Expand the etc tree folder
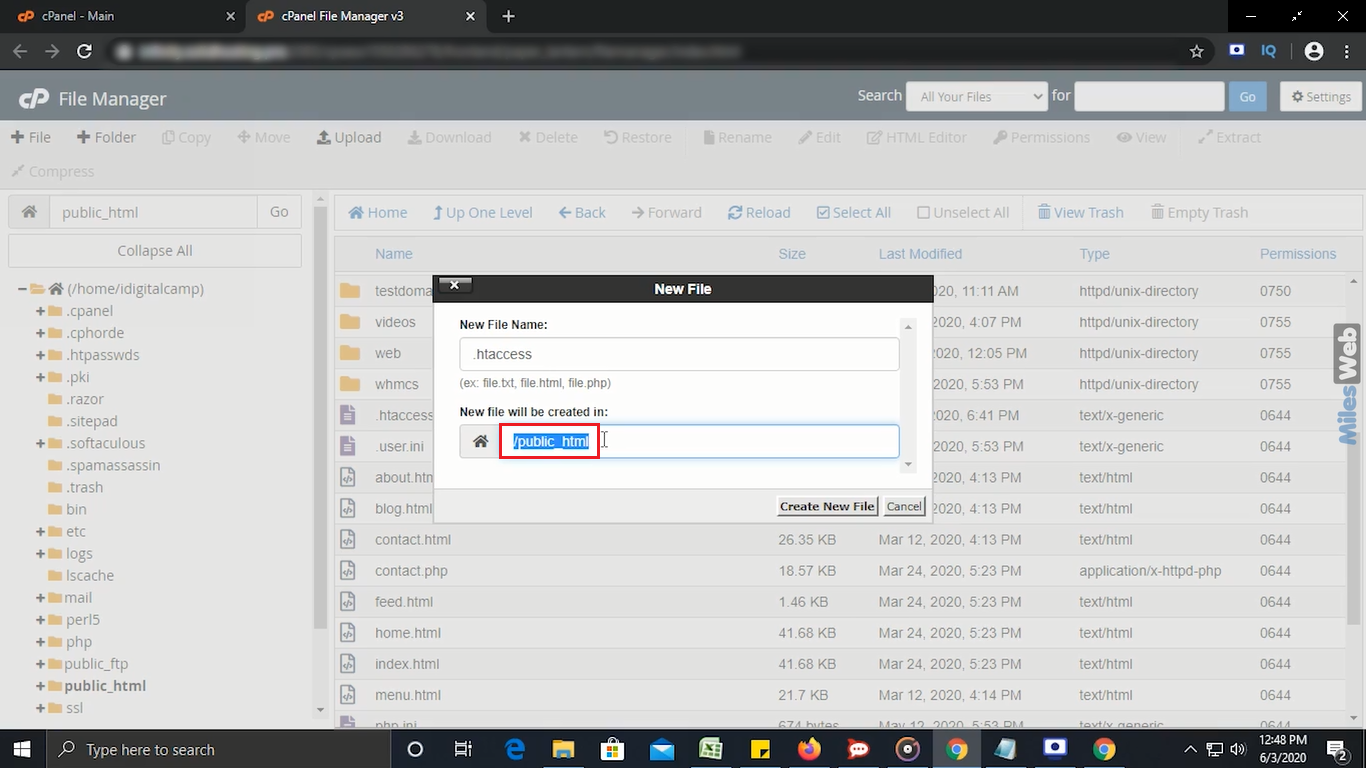This screenshot has height=768, width=1366. tap(41, 531)
